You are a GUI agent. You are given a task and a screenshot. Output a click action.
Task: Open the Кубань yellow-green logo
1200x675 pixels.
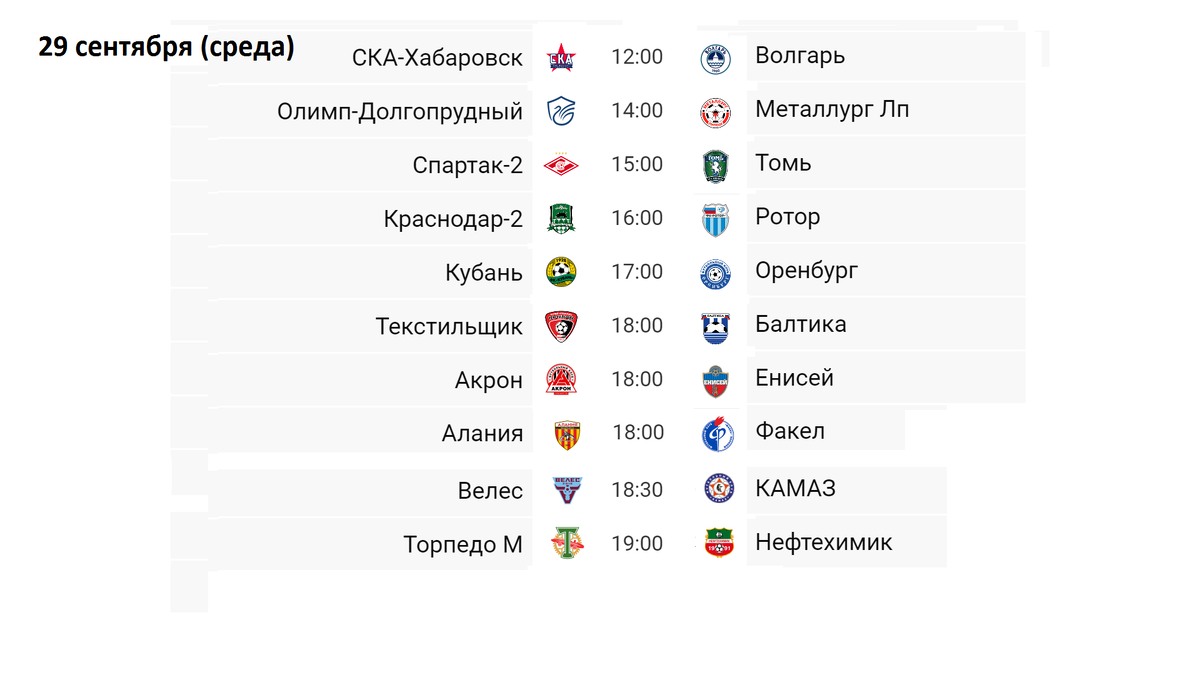tap(561, 272)
